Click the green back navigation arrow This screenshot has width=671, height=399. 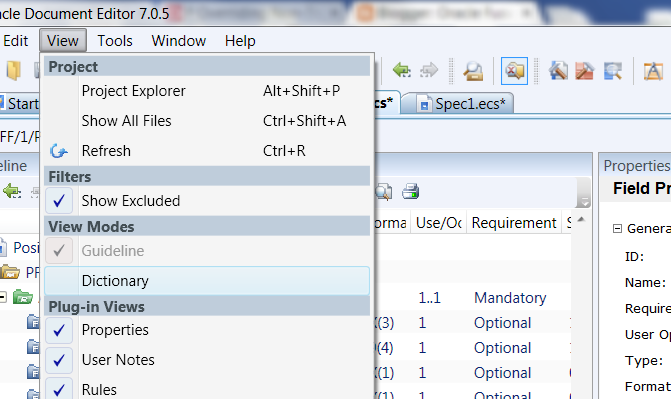[401, 70]
